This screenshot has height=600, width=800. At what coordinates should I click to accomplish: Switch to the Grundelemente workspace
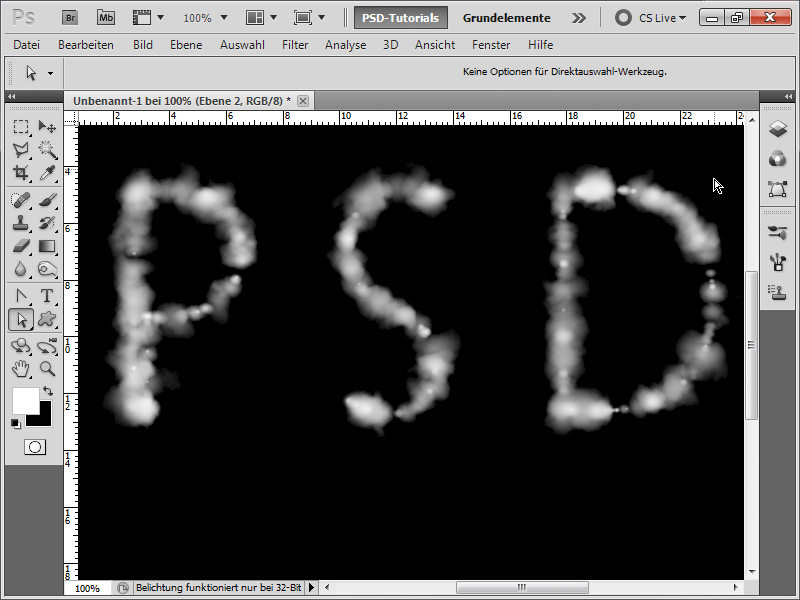tap(507, 18)
